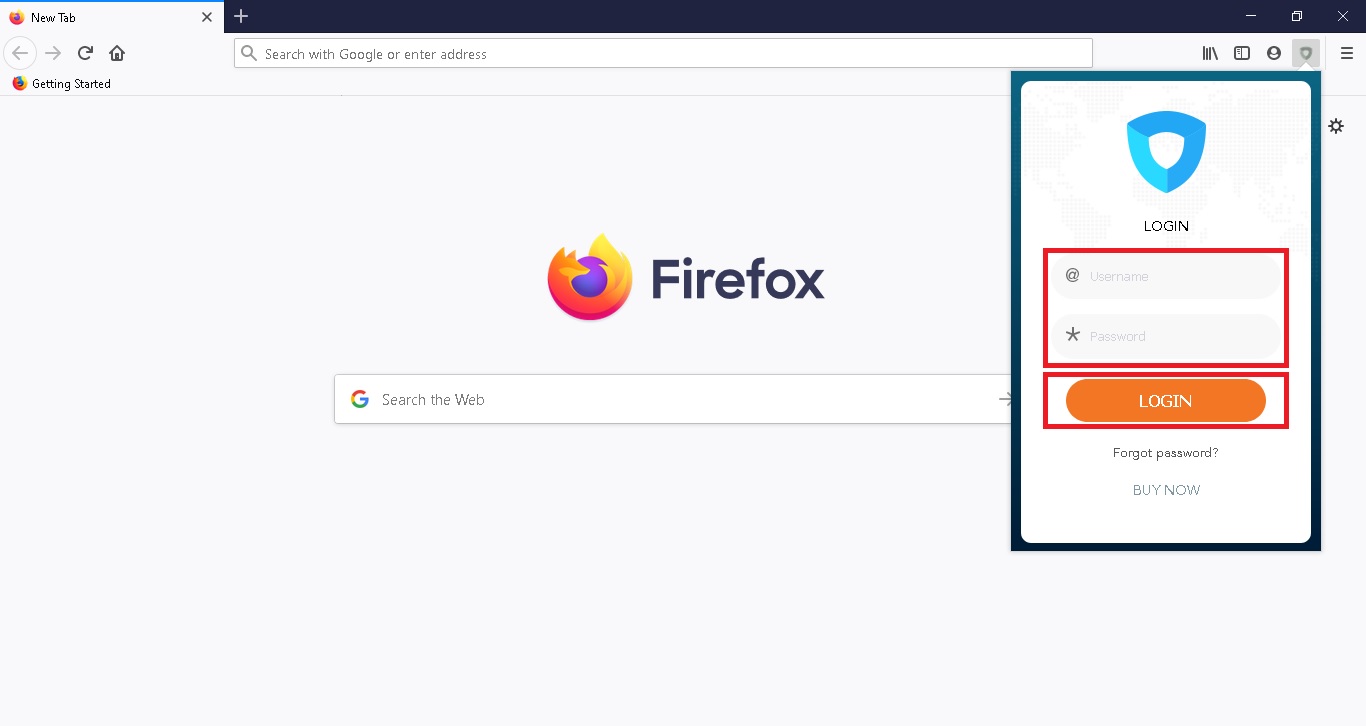Screen dimensions: 1366x726
Task: Click the address bar search field
Action: pos(663,53)
